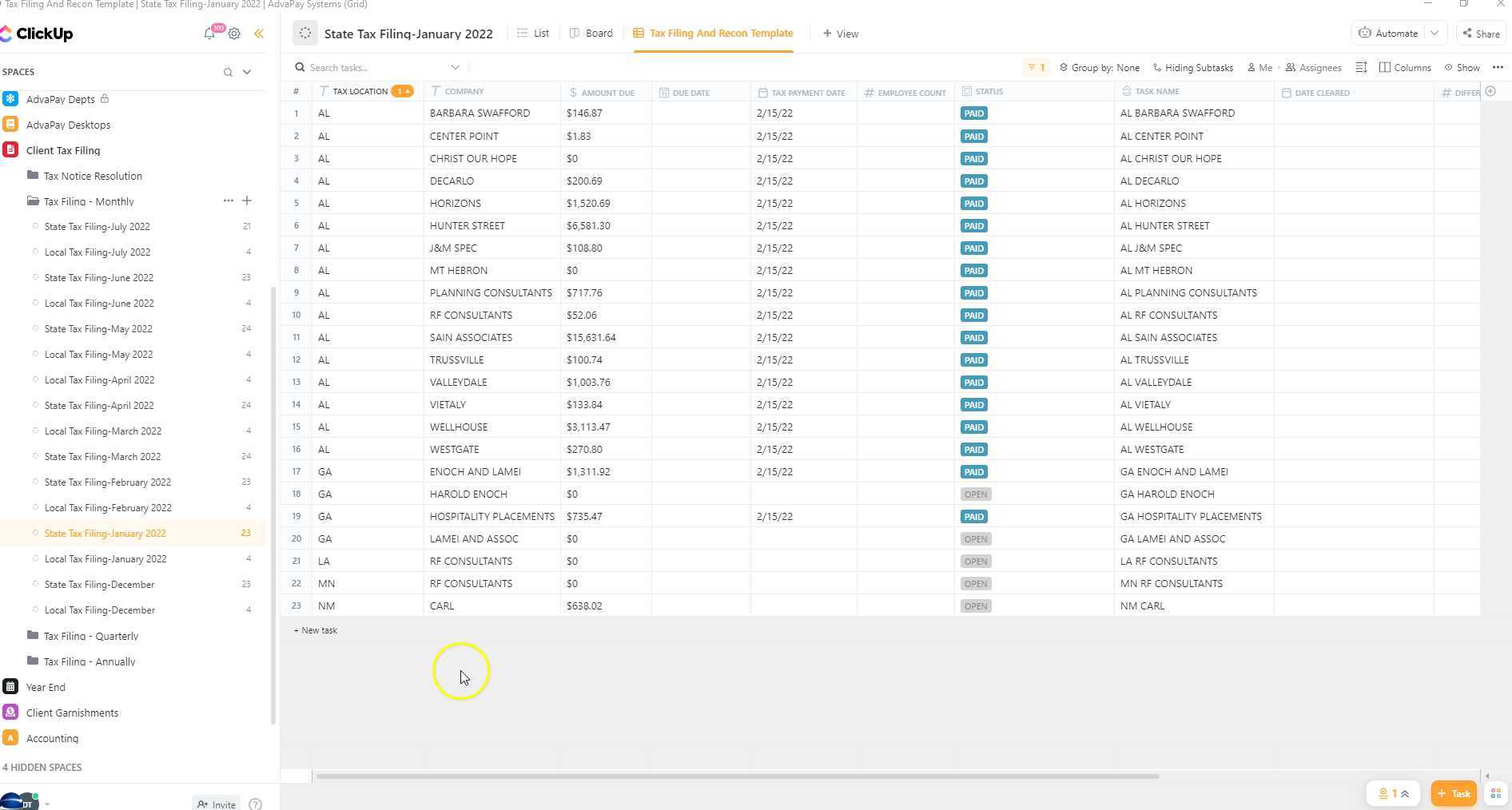1512x810 pixels.
Task: Open the help question mark icon
Action: coord(256,804)
